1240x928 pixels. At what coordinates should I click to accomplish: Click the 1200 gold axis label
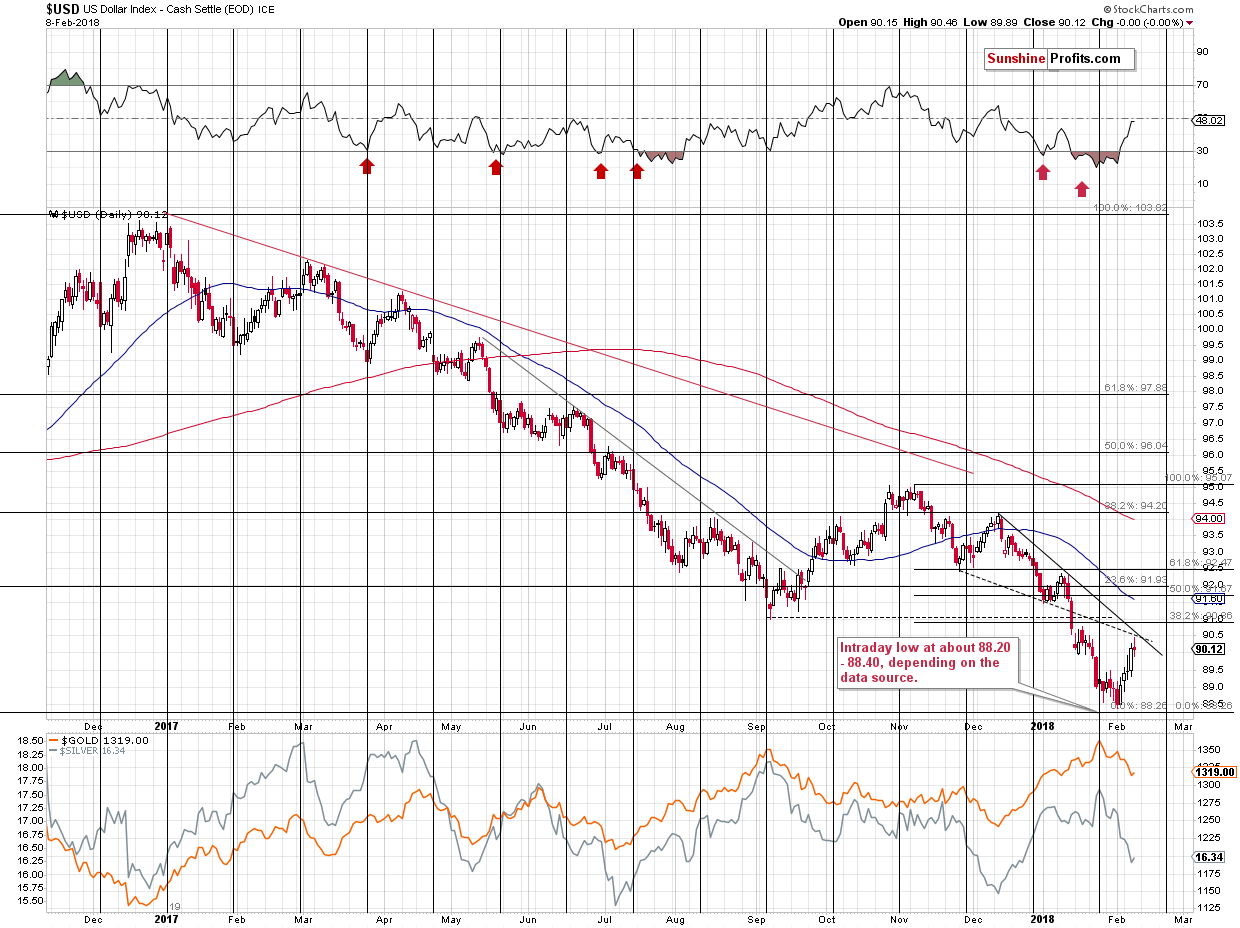coord(1208,855)
